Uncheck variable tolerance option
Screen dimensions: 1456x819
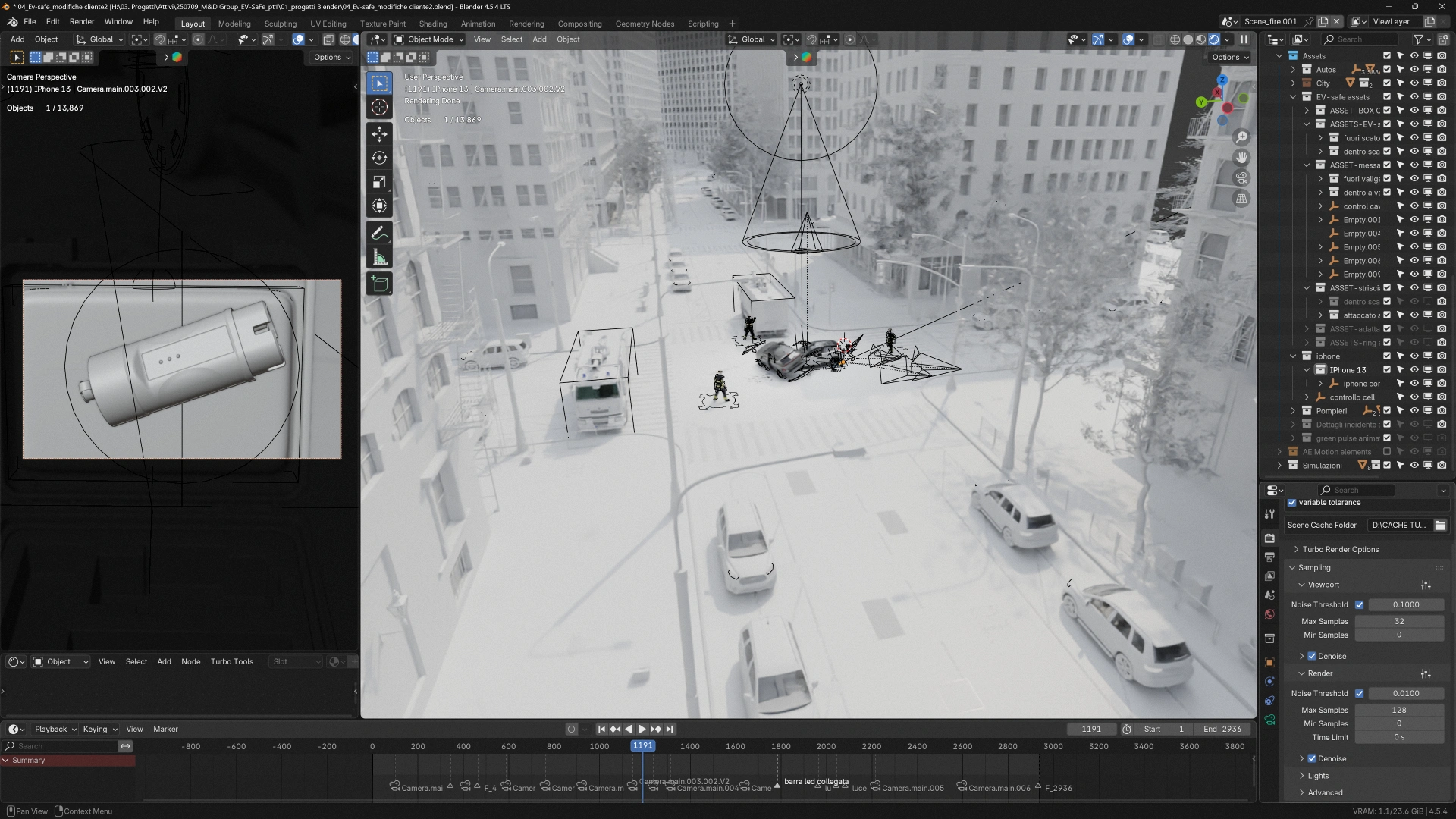1292,503
